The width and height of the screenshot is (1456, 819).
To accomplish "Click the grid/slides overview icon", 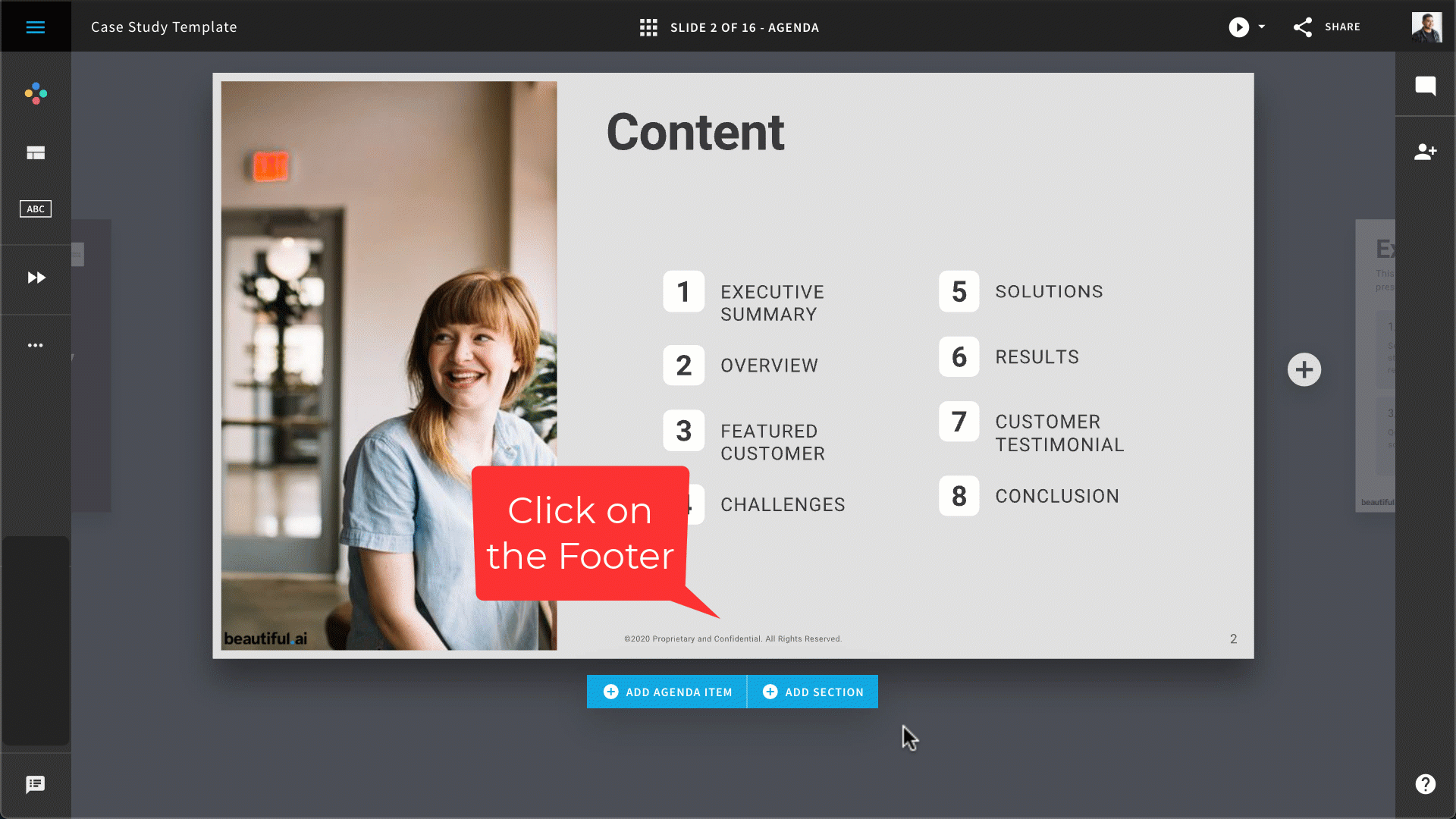I will tap(648, 27).
